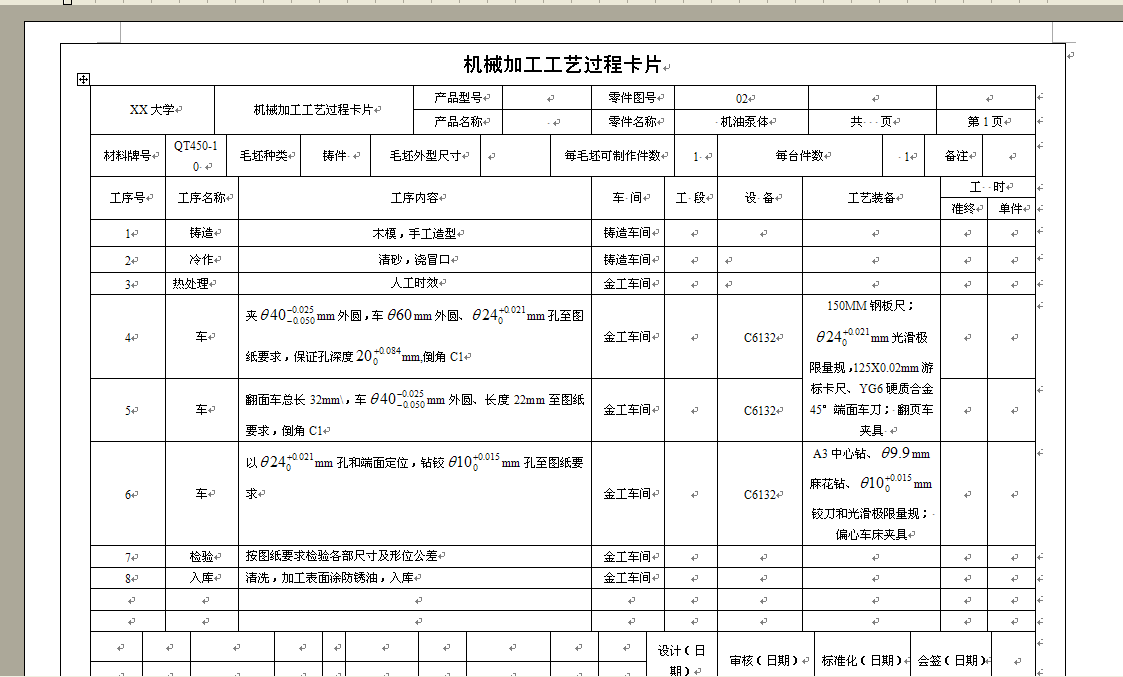Click the 零件名称 label cell
This screenshot has height=677, width=1123.
(x=633, y=122)
